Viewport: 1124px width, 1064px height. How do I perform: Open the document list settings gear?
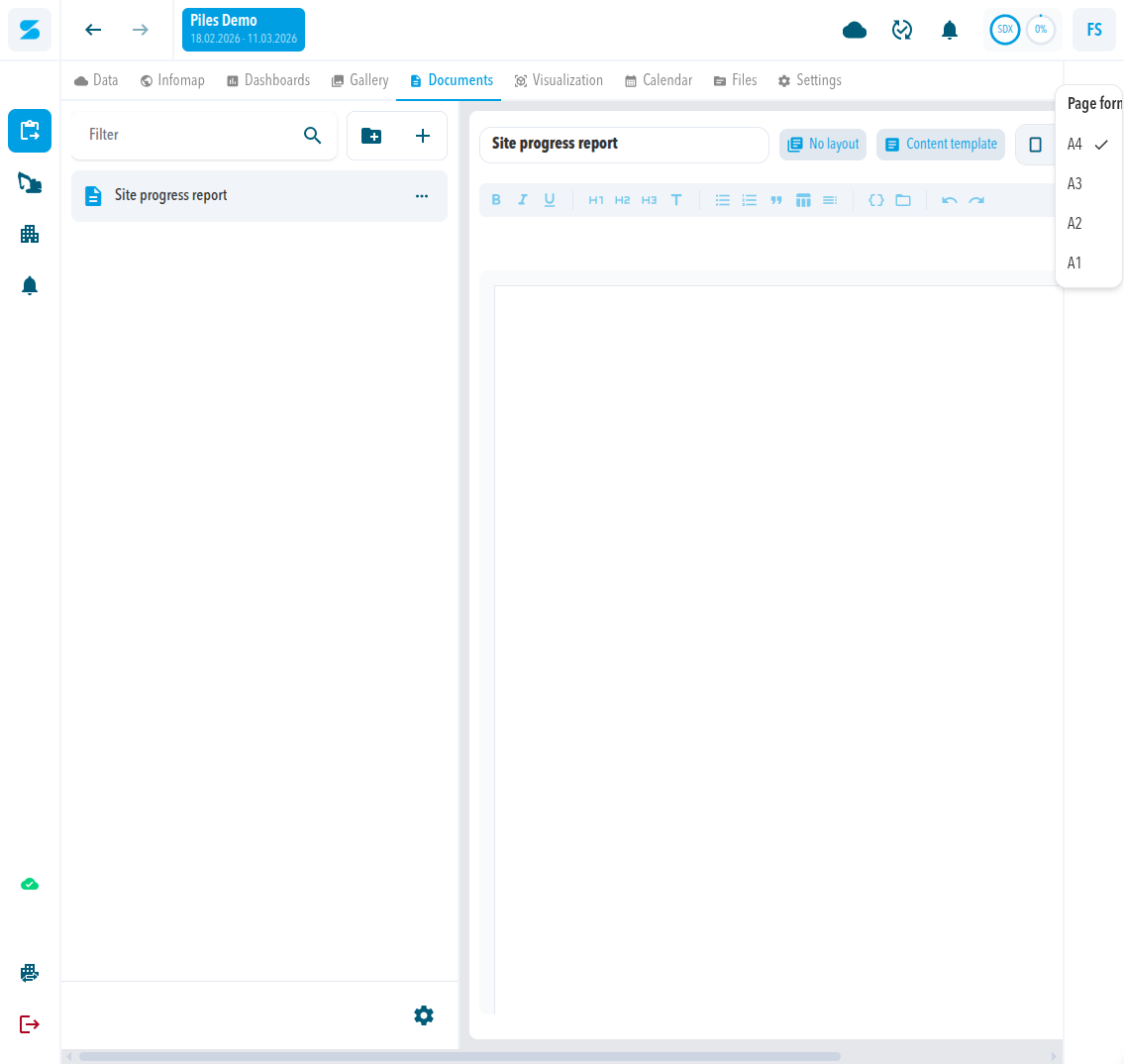(x=424, y=1015)
